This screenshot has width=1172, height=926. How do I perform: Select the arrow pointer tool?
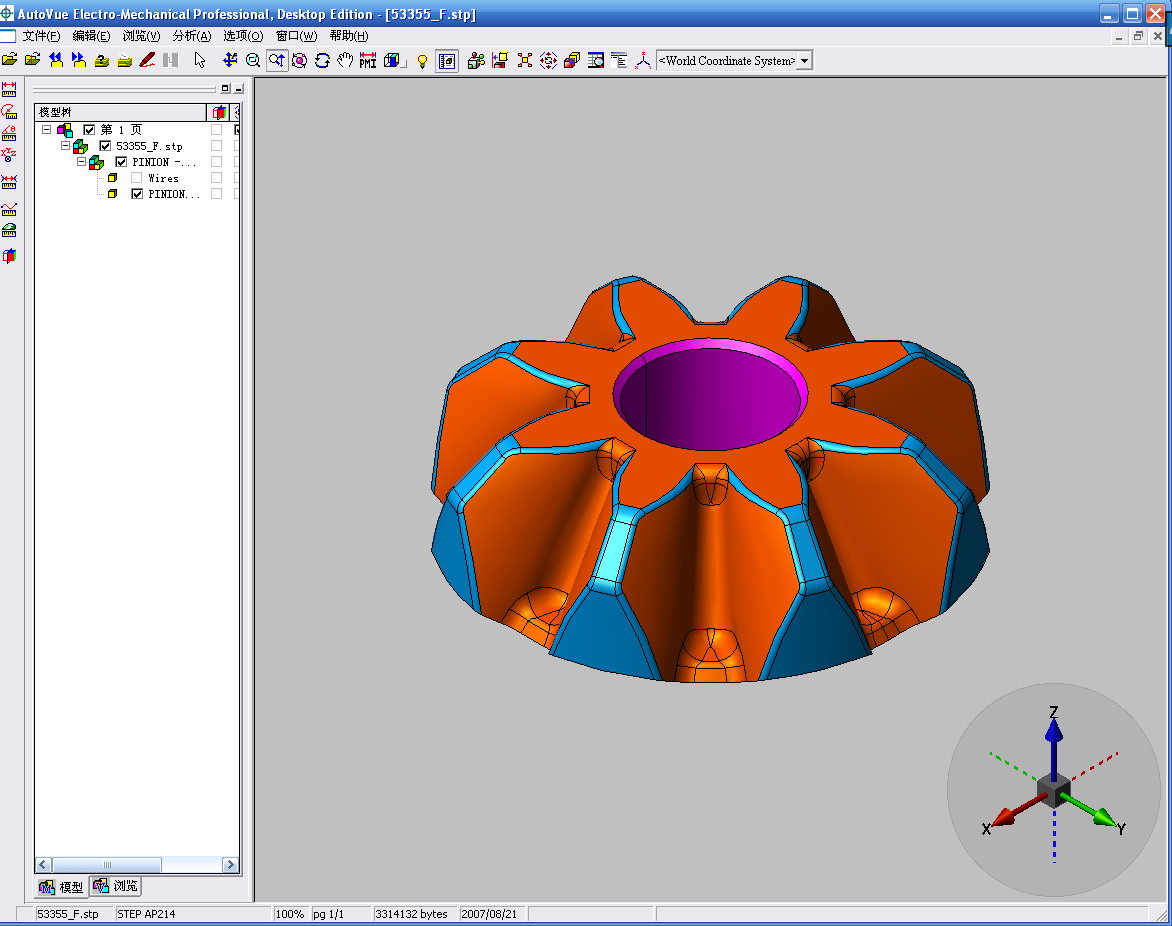(x=200, y=61)
